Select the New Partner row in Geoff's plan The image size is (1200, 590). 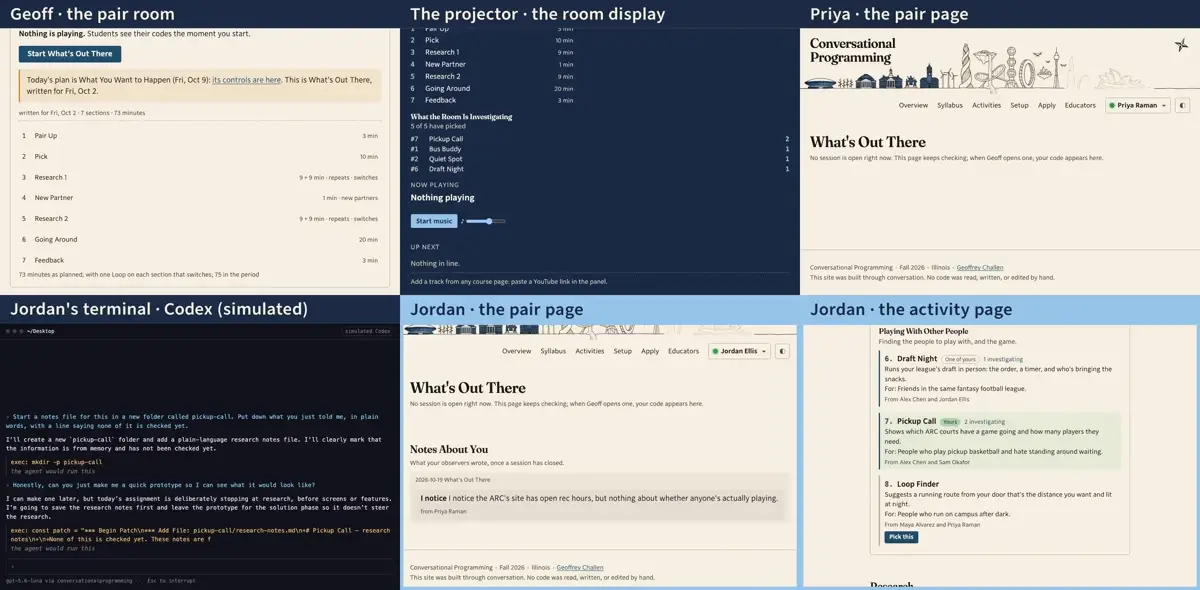tap(200, 198)
